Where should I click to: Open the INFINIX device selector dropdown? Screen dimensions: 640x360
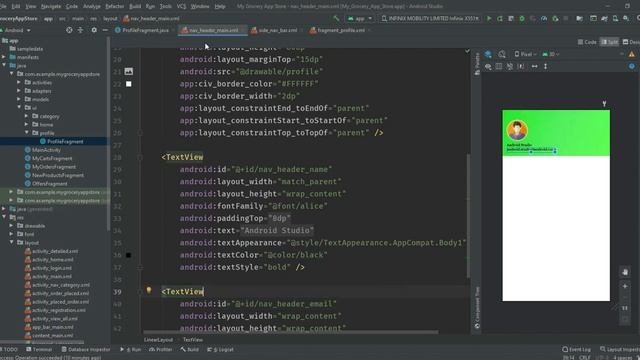click(430, 18)
